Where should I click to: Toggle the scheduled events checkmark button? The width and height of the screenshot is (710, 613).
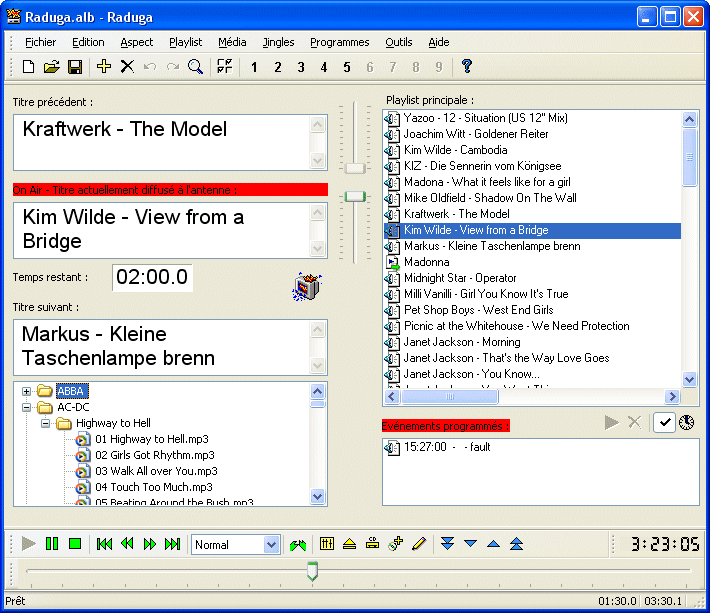click(x=664, y=422)
